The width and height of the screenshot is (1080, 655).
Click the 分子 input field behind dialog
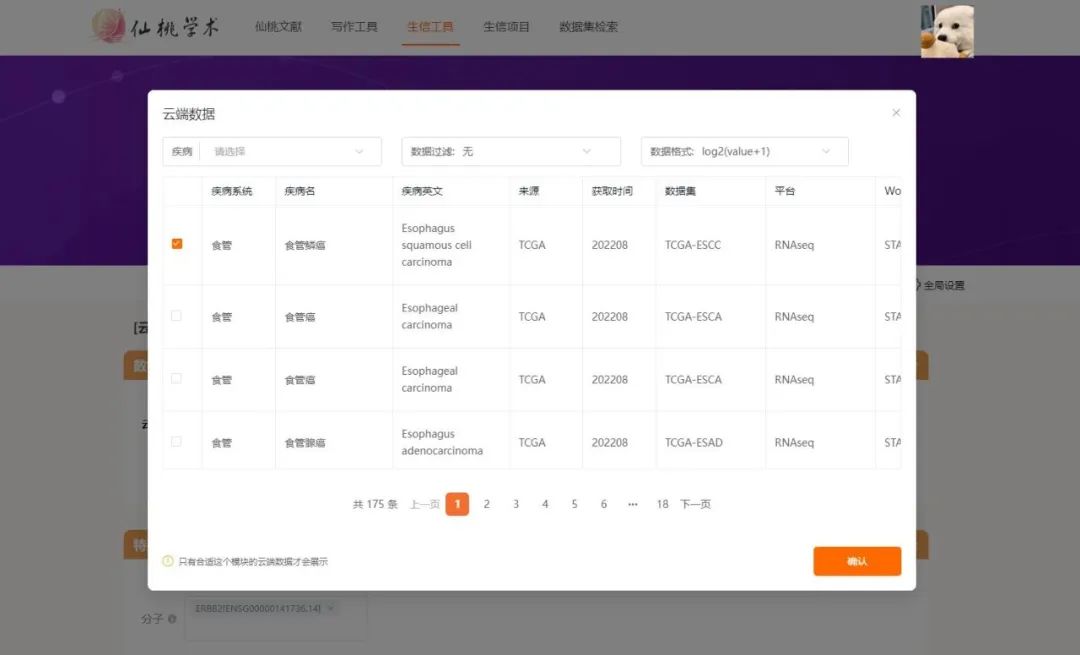[276, 617]
